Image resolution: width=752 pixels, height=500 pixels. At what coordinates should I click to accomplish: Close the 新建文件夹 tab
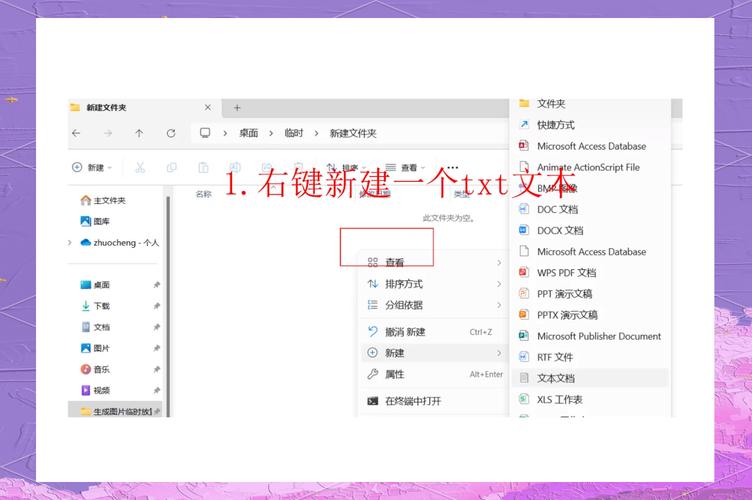point(208,107)
